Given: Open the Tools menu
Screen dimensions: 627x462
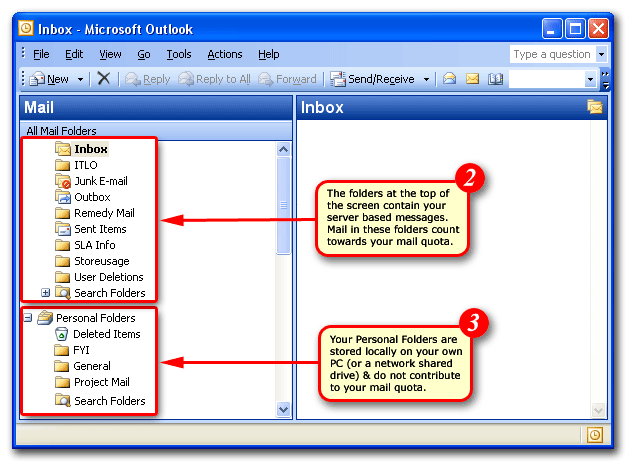Looking at the screenshot, I should 179,54.
